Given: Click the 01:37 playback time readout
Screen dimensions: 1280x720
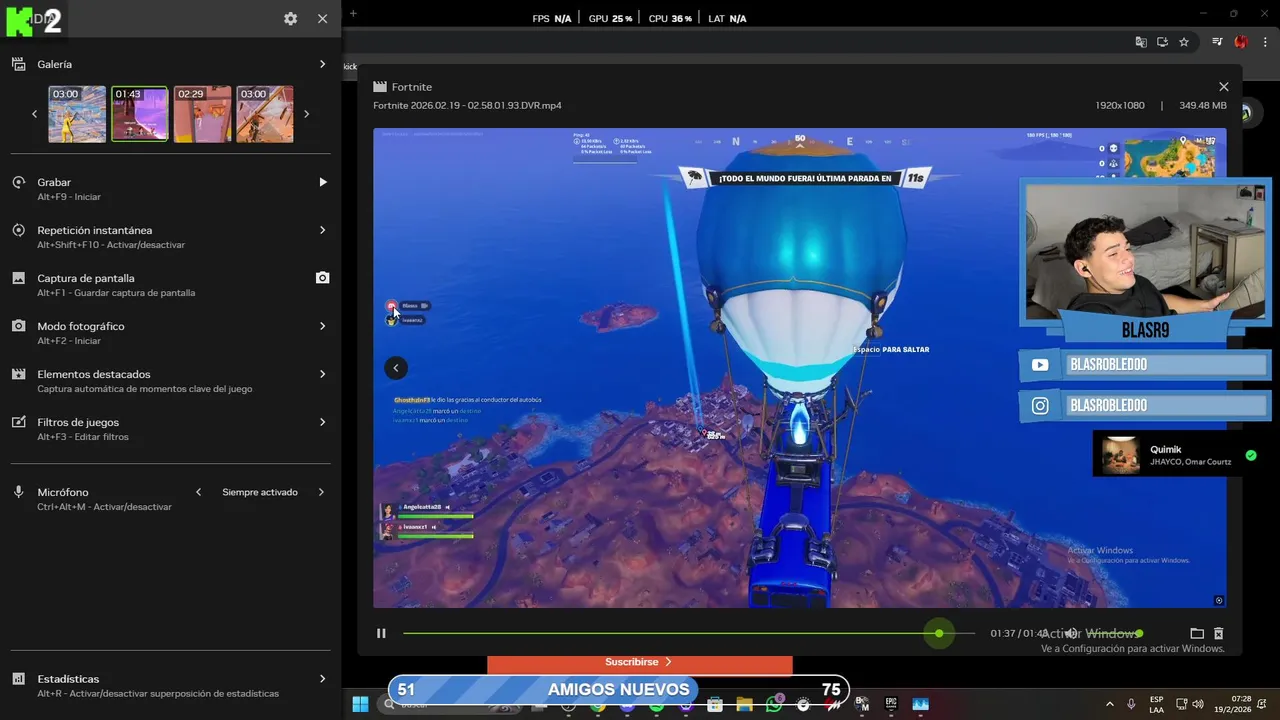Looking at the screenshot, I should coord(1003,633).
